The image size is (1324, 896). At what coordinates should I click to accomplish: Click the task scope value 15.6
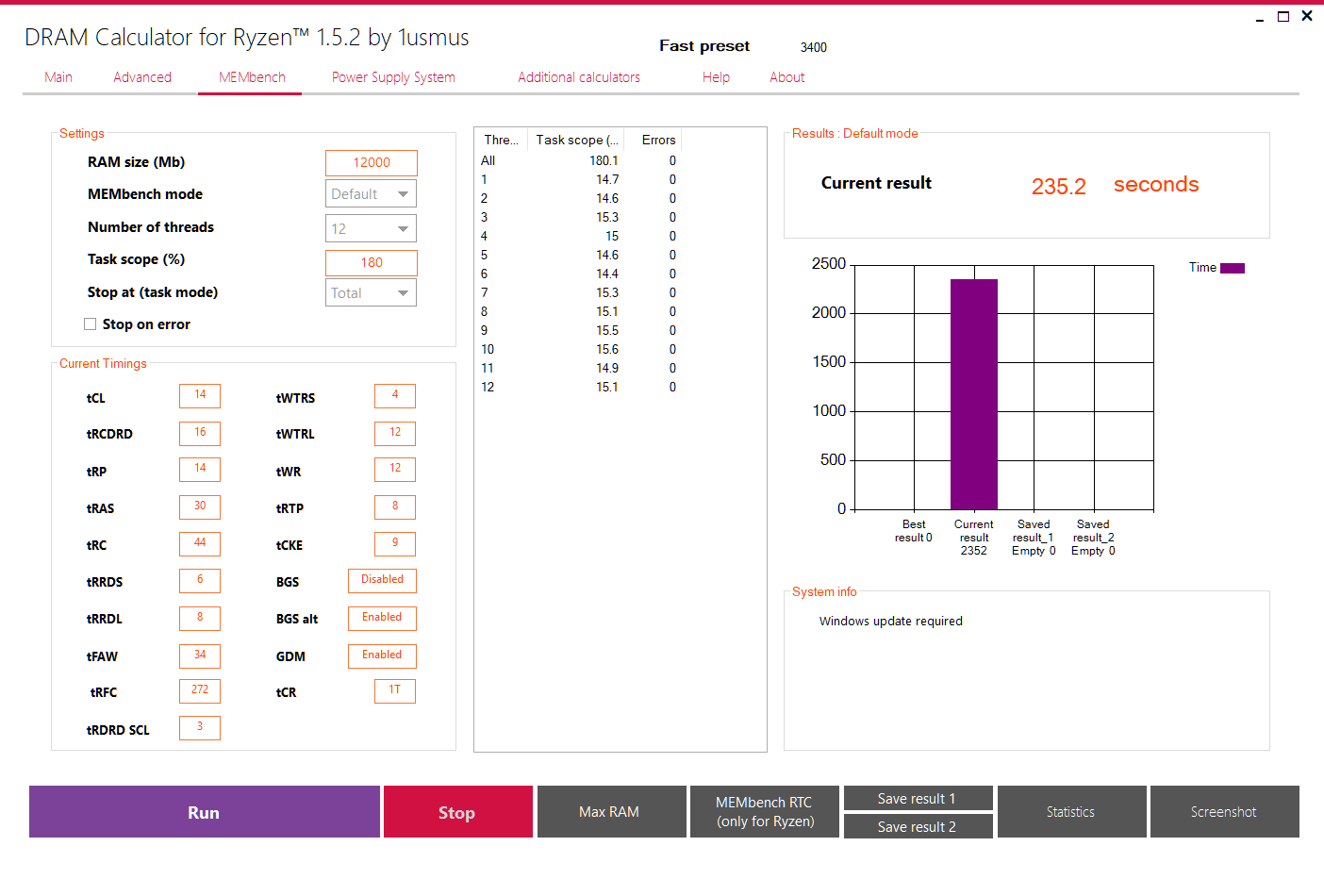pyautogui.click(x=607, y=350)
